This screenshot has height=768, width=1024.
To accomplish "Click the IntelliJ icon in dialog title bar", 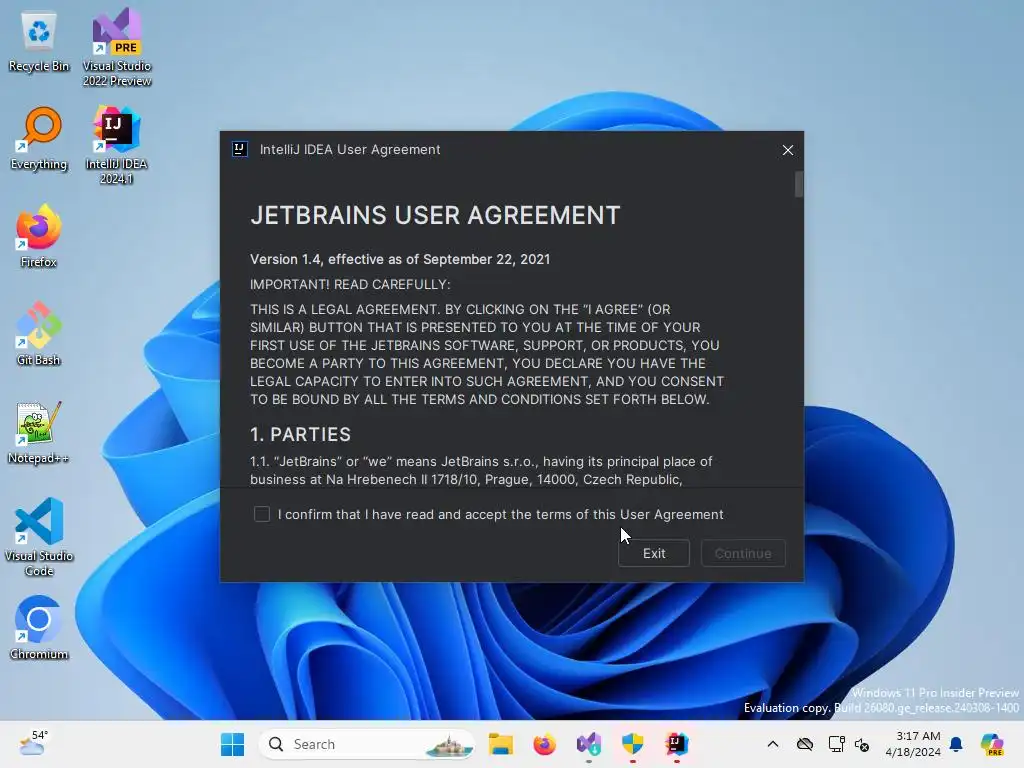I will [x=240, y=150].
